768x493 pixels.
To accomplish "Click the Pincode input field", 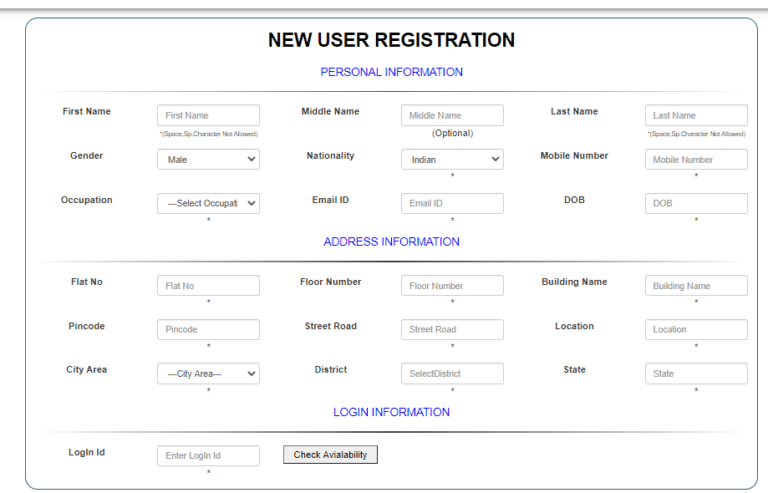I will 208,330.
